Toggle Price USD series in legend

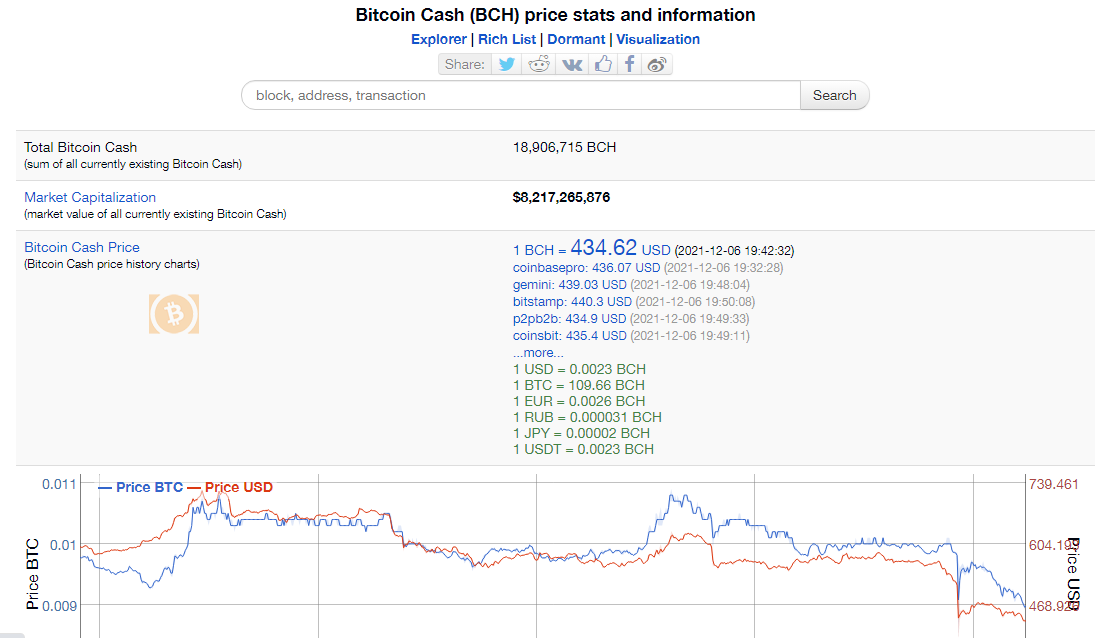[231, 487]
